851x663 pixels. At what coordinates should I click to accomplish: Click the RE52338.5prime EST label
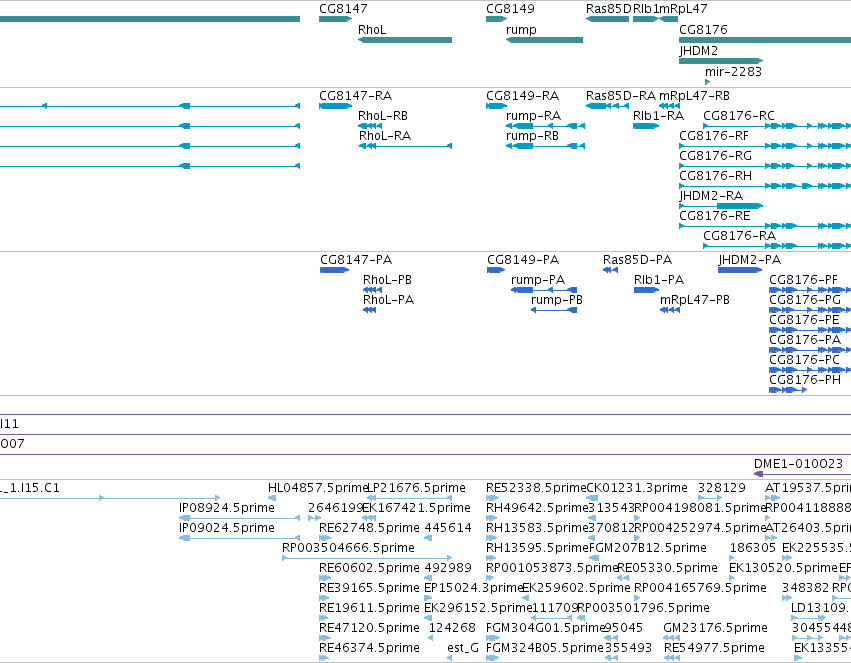[x=536, y=488]
